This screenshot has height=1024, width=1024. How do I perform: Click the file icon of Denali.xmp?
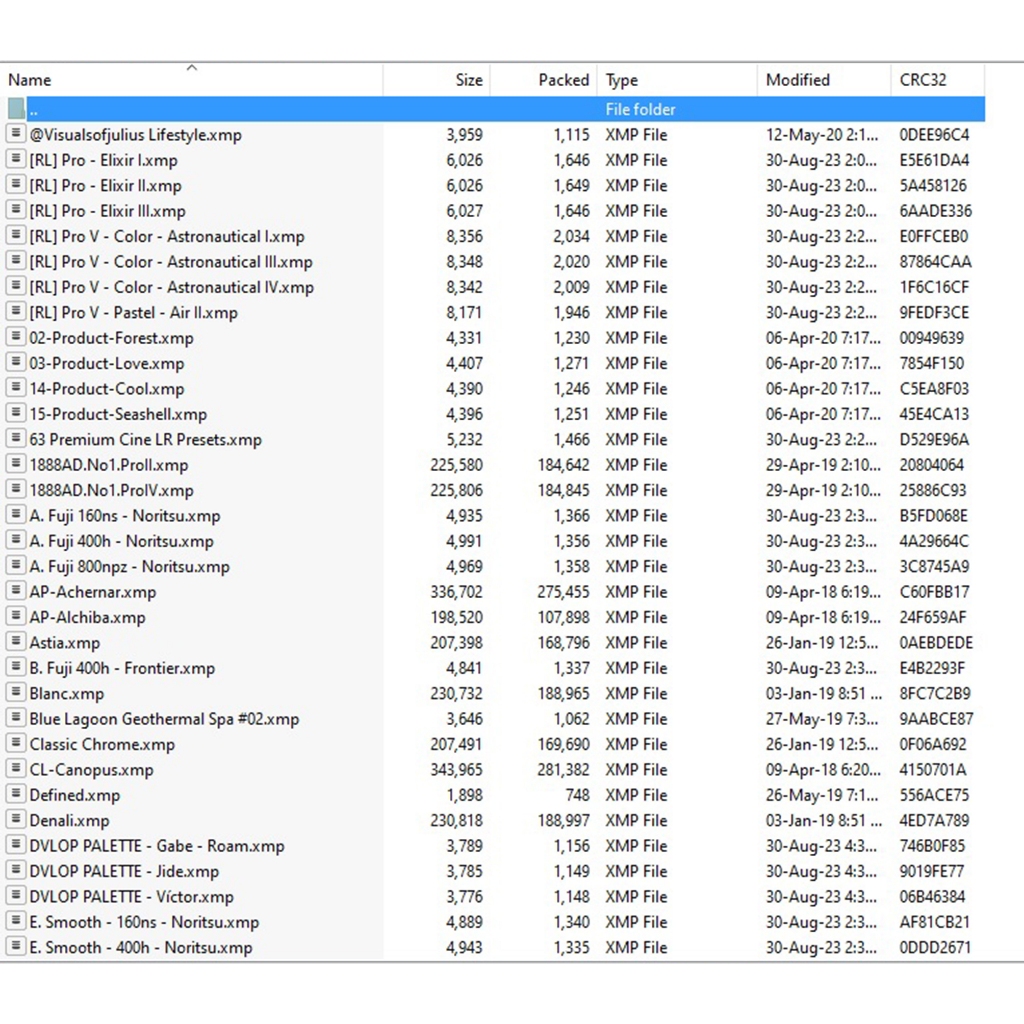(16, 820)
